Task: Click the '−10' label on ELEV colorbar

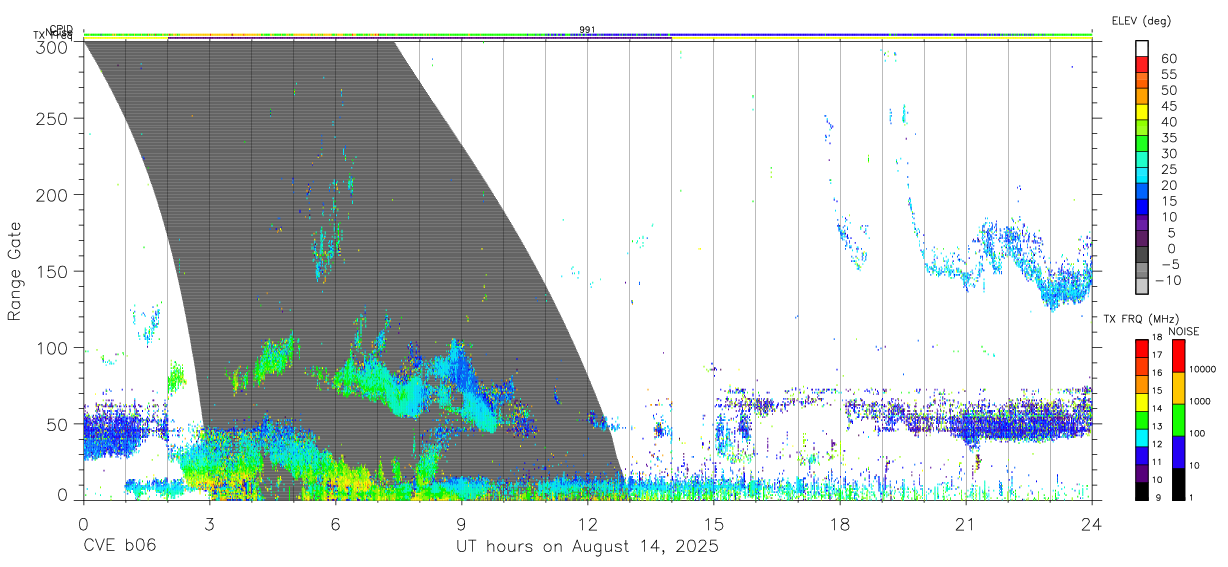Action: [x=1169, y=281]
